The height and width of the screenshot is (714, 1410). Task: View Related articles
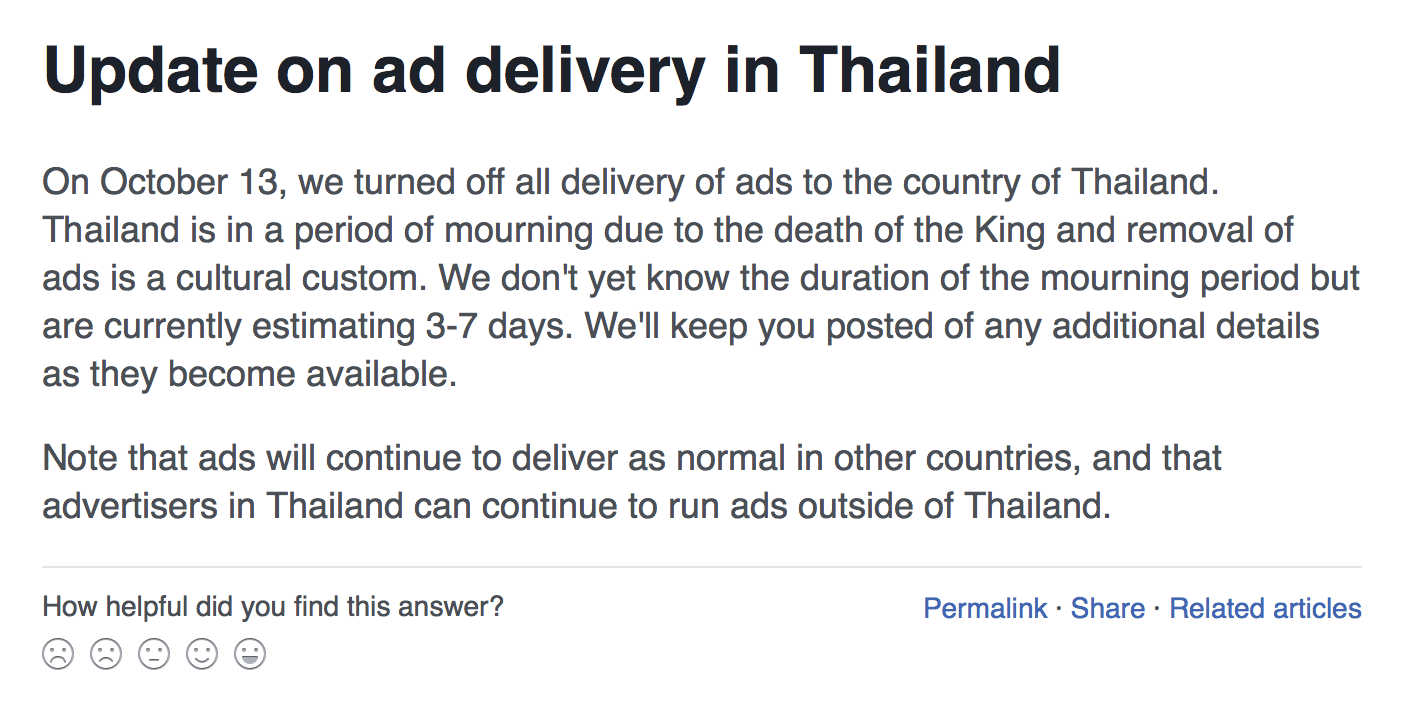[x=1265, y=608]
